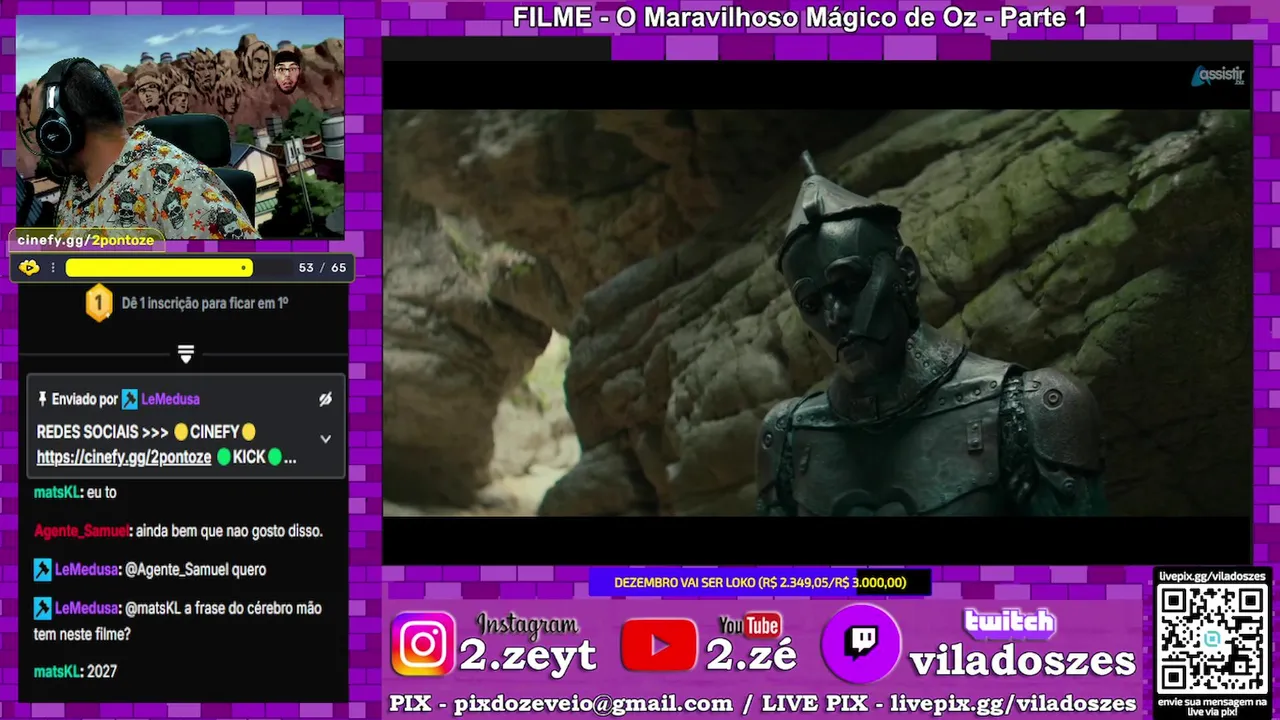Click the small avatar face in webcam background
The width and height of the screenshot is (1280, 720).
tap(287, 69)
